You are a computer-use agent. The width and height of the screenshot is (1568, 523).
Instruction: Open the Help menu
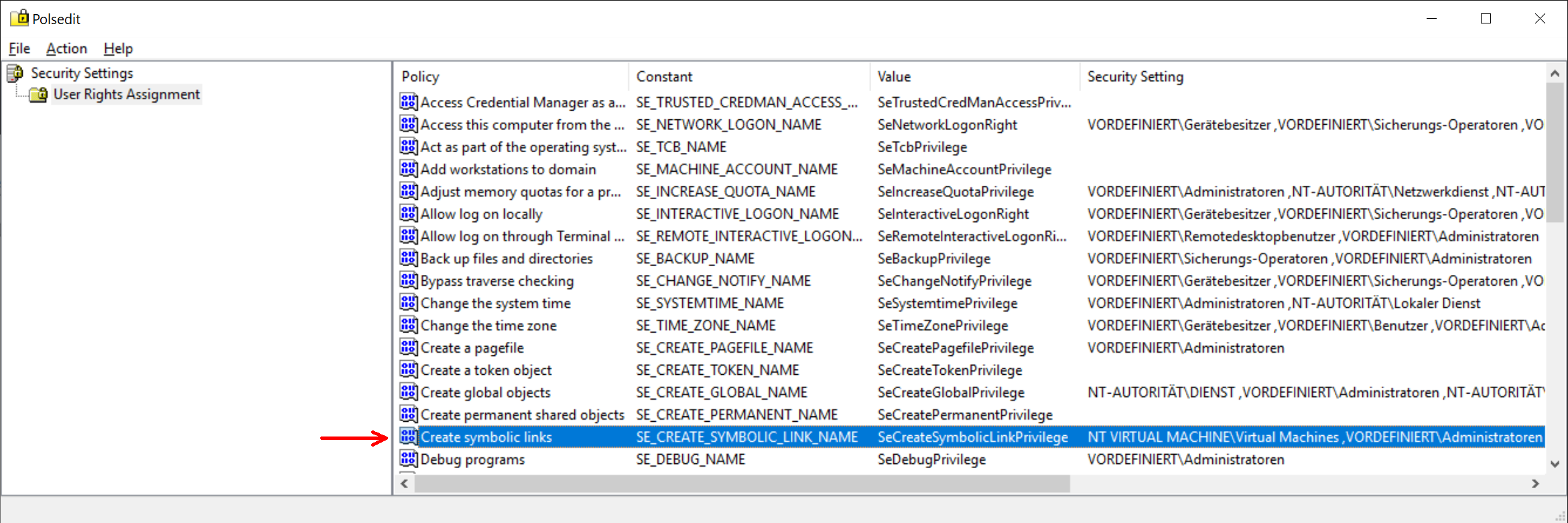click(x=118, y=48)
